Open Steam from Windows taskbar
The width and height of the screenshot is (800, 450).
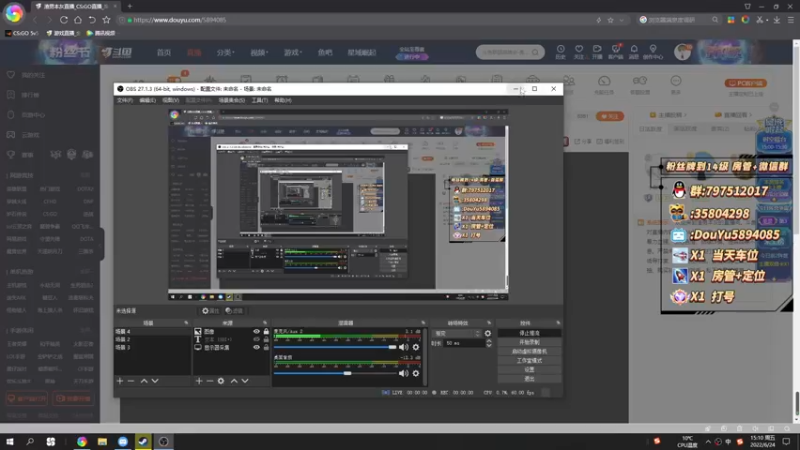pyautogui.click(x=143, y=441)
